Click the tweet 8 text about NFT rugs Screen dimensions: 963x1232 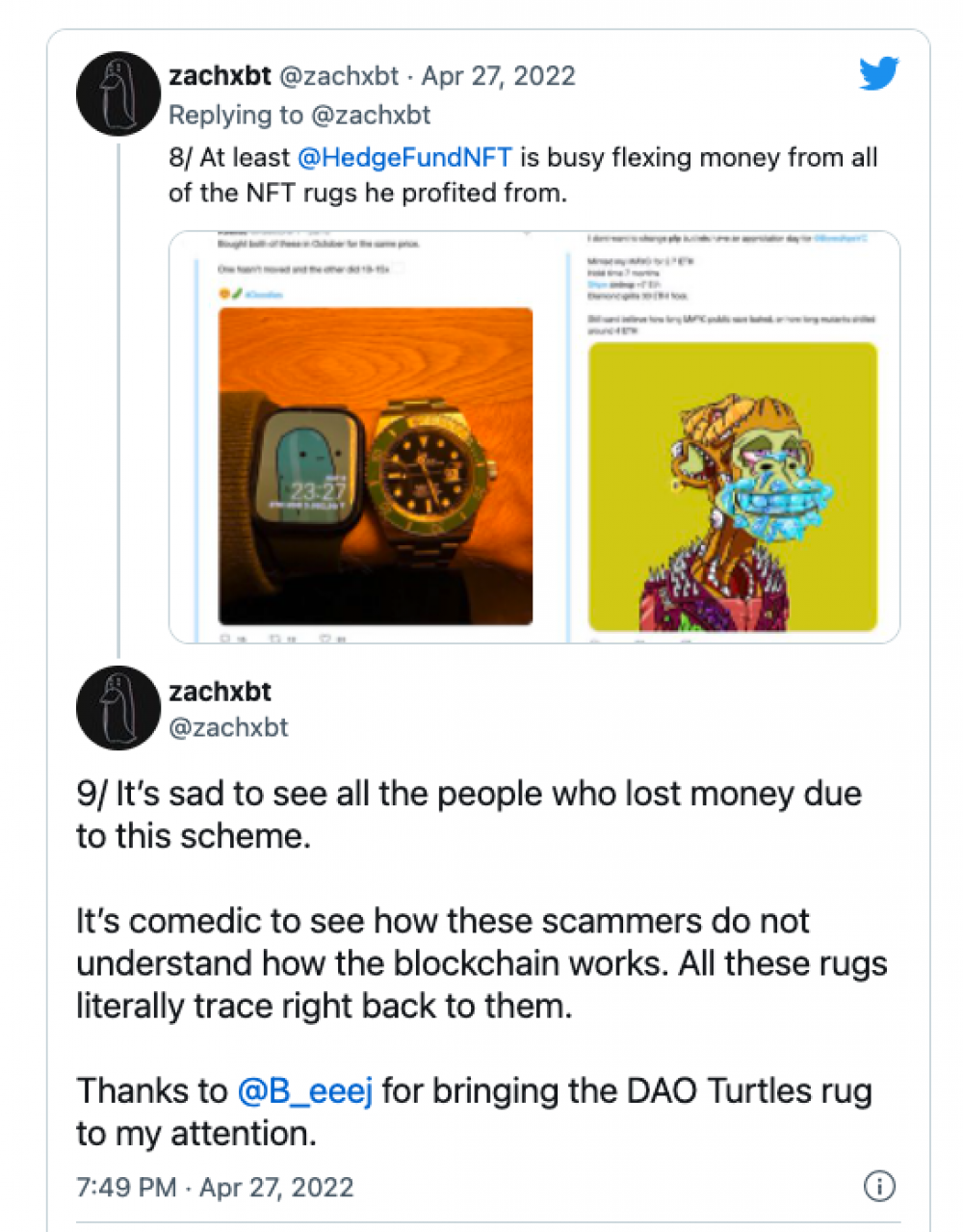(x=523, y=175)
